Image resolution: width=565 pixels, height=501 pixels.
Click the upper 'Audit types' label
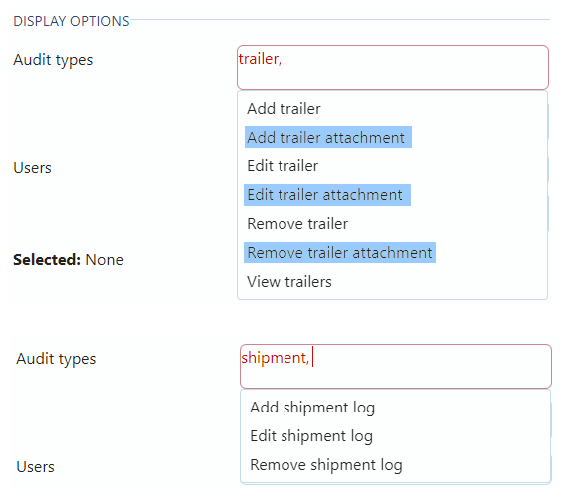[53, 60]
